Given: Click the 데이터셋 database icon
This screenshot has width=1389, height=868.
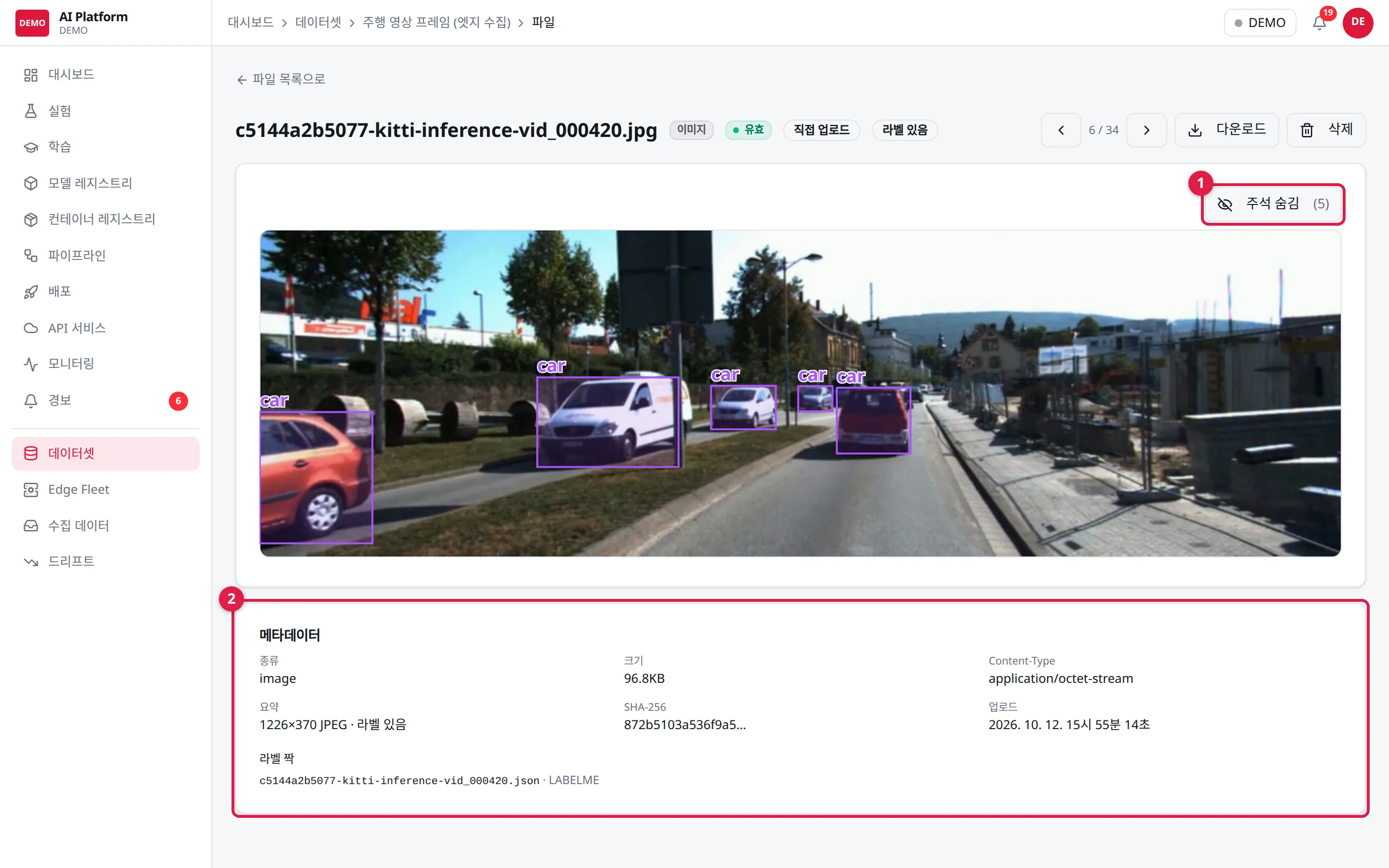Looking at the screenshot, I should tap(31, 453).
